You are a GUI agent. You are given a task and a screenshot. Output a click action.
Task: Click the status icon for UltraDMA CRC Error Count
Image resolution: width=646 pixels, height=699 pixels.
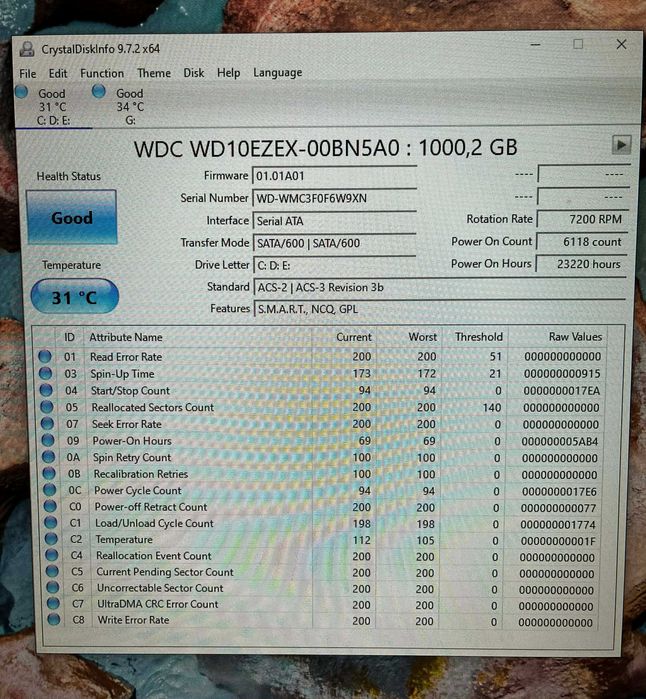click(x=53, y=604)
